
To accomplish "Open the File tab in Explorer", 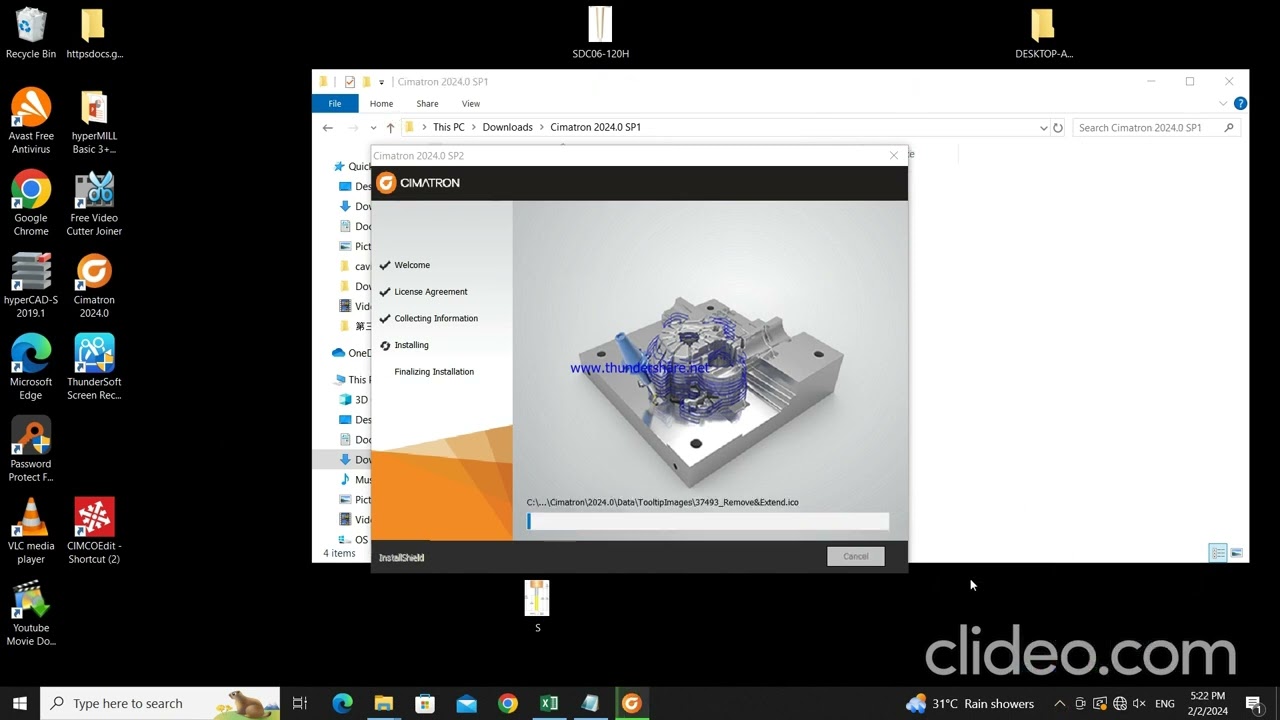I will (335, 103).
